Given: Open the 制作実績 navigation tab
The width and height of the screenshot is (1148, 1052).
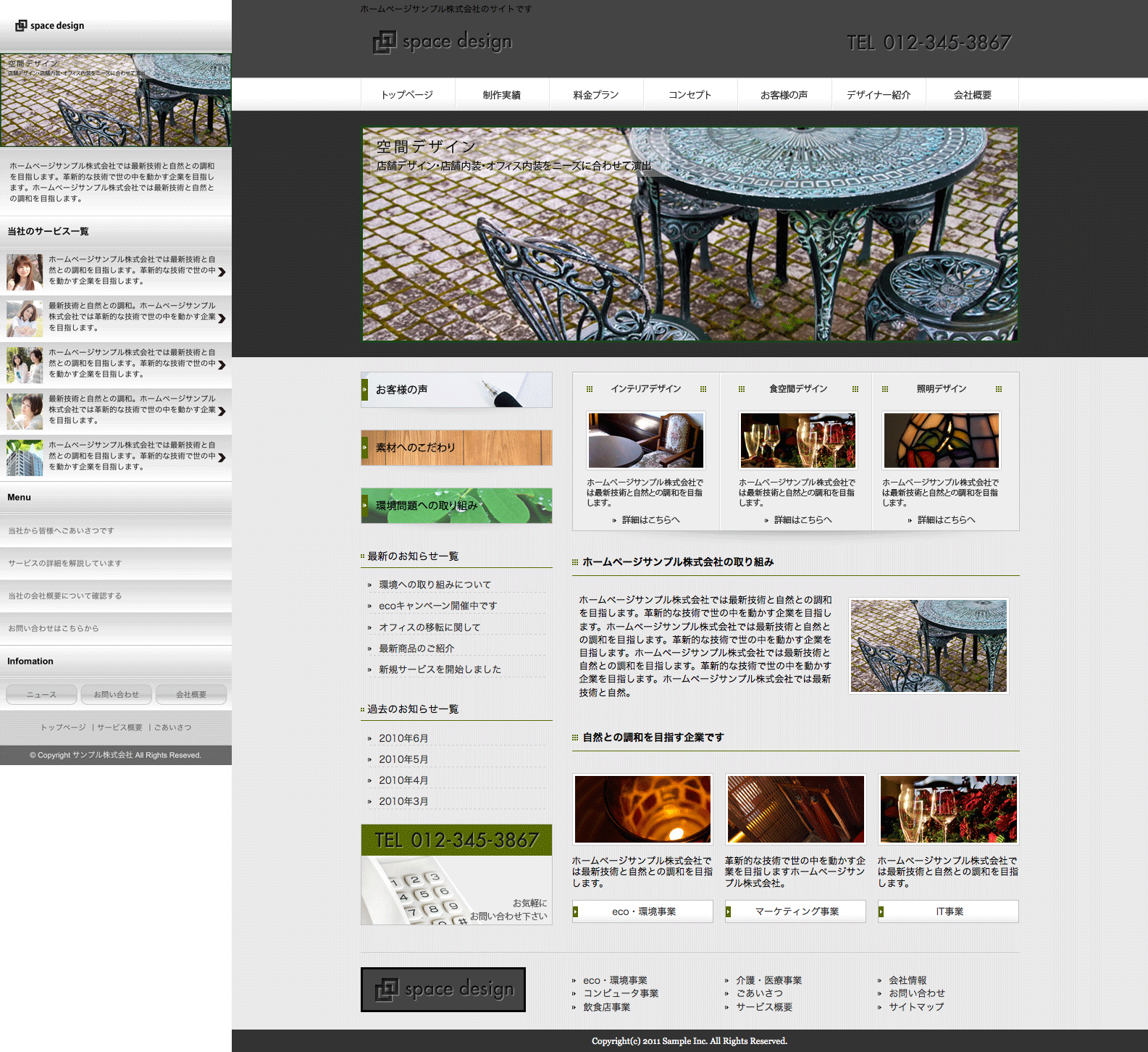Looking at the screenshot, I should point(502,95).
